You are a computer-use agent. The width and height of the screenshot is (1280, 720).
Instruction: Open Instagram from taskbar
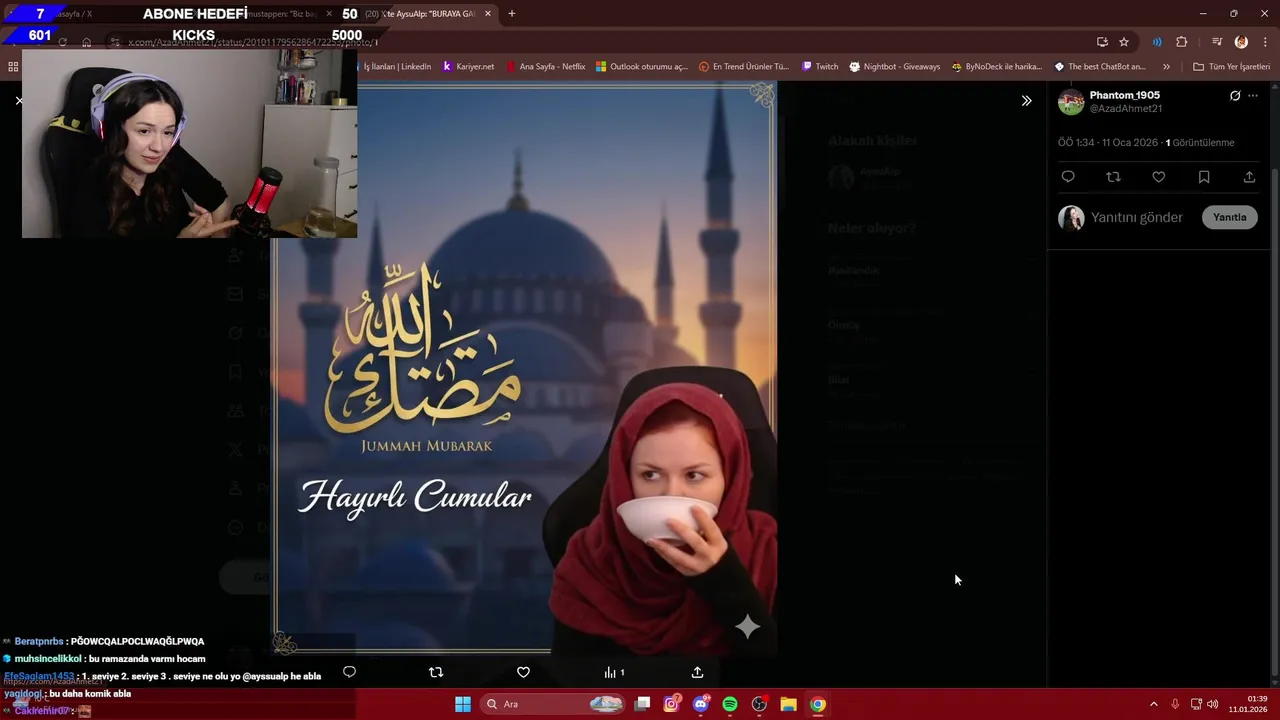(672, 704)
